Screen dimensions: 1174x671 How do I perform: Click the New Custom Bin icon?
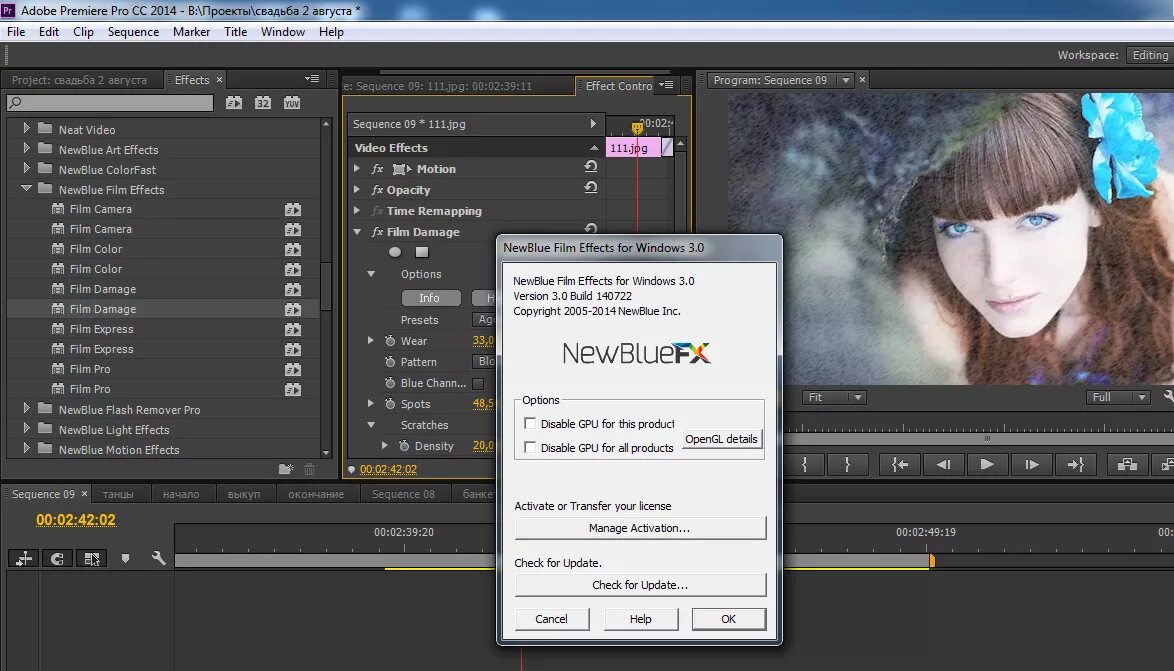286,469
